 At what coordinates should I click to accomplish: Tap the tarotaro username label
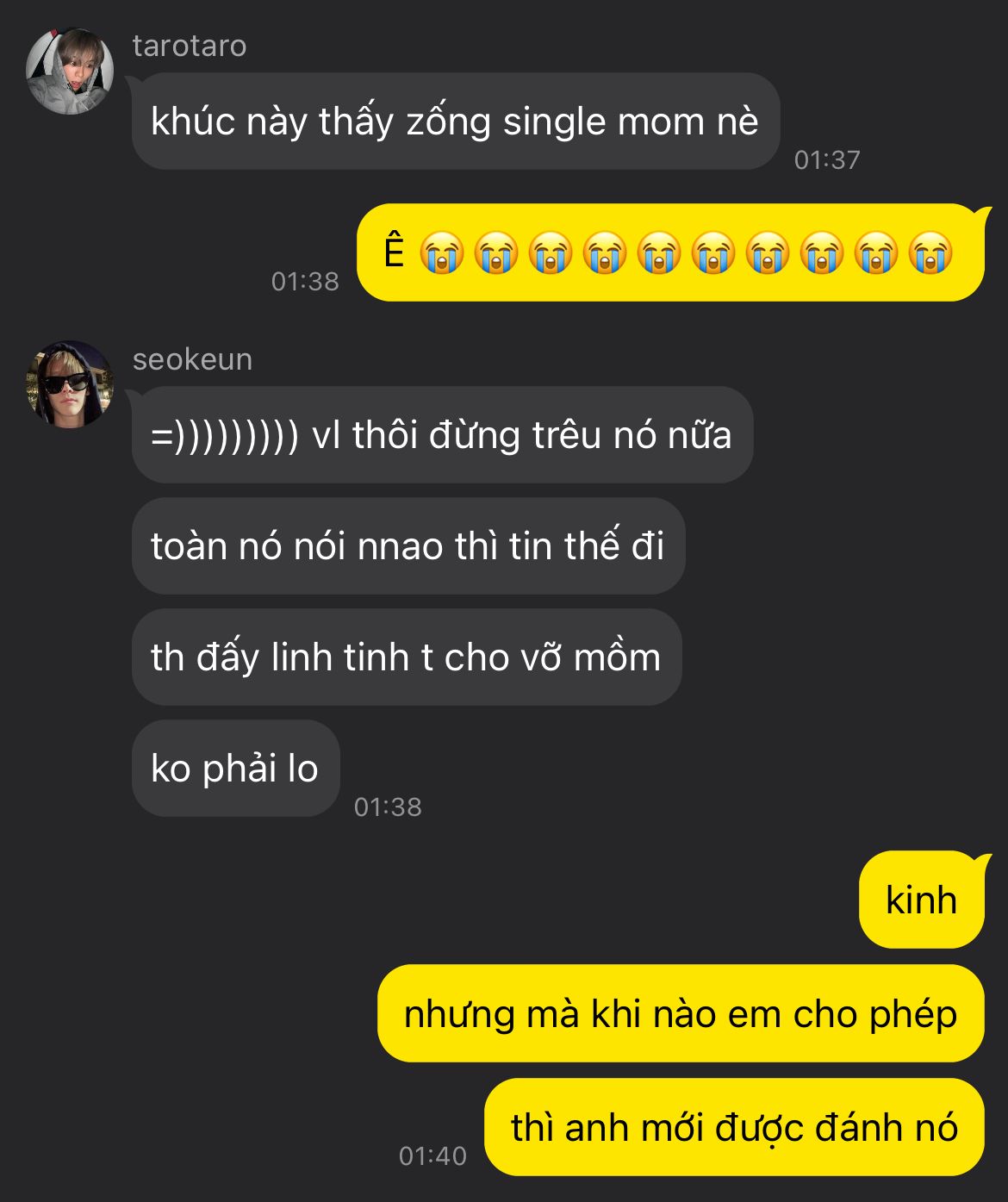(x=190, y=46)
